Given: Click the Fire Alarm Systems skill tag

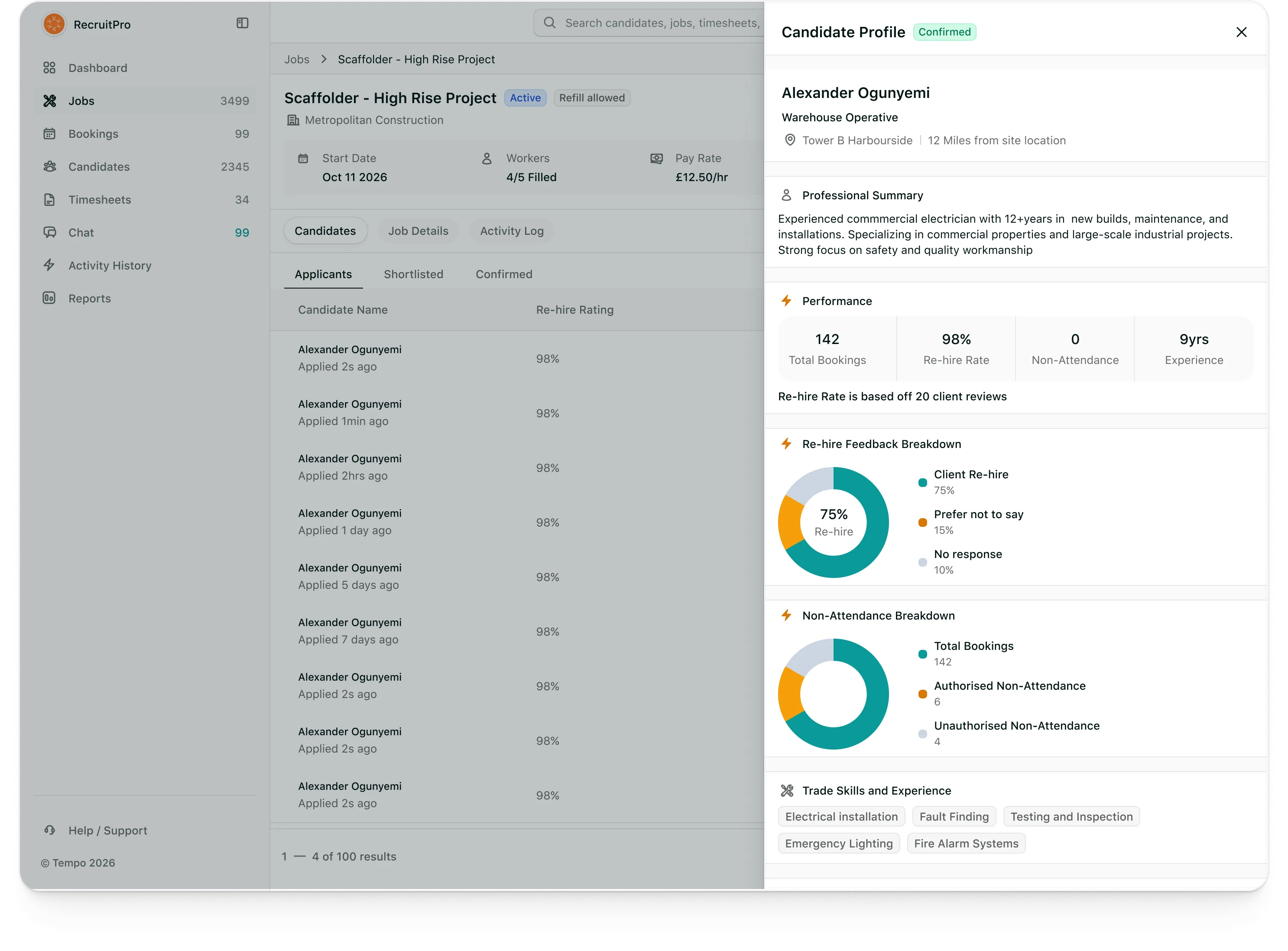Looking at the screenshot, I should click(x=966, y=844).
